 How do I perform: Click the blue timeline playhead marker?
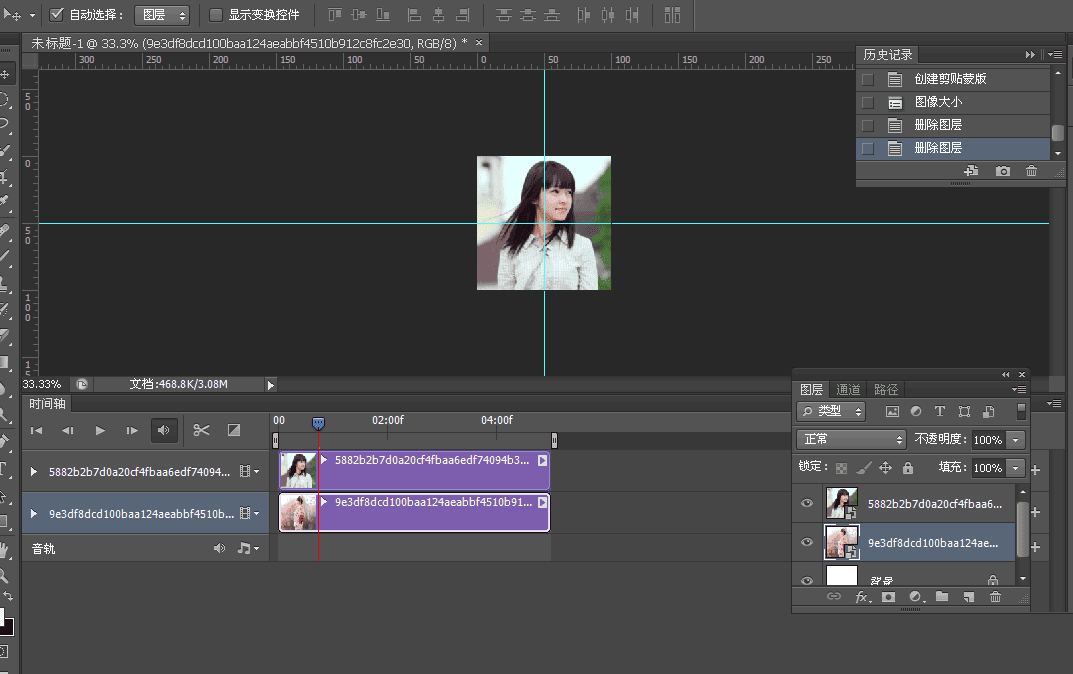pyautogui.click(x=318, y=424)
